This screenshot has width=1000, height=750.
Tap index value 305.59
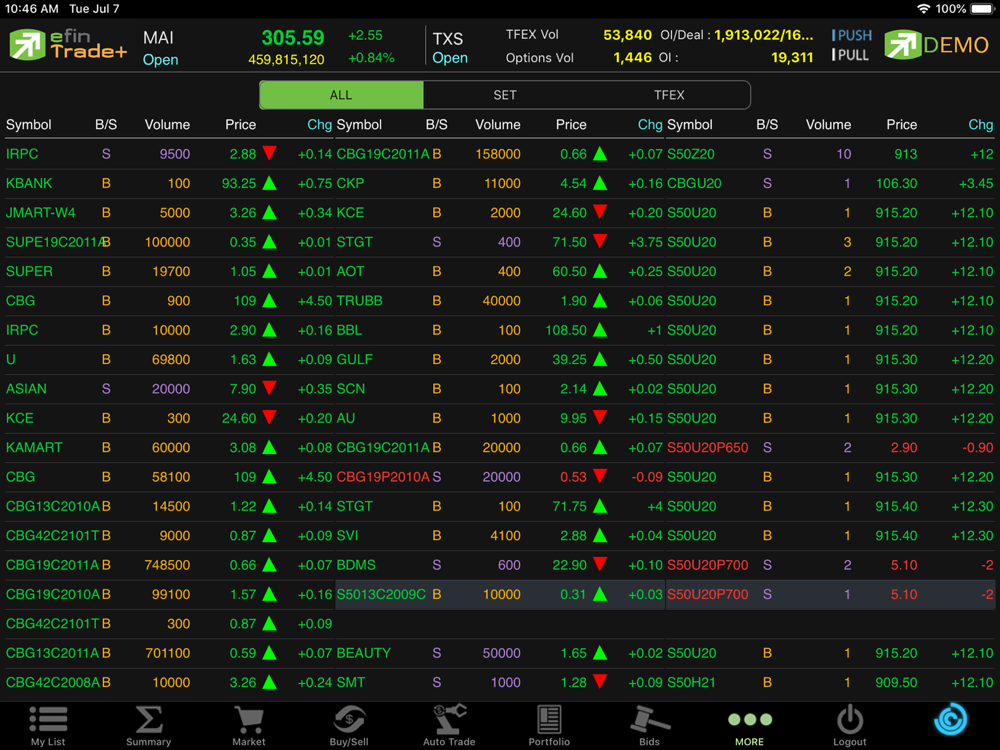click(293, 38)
